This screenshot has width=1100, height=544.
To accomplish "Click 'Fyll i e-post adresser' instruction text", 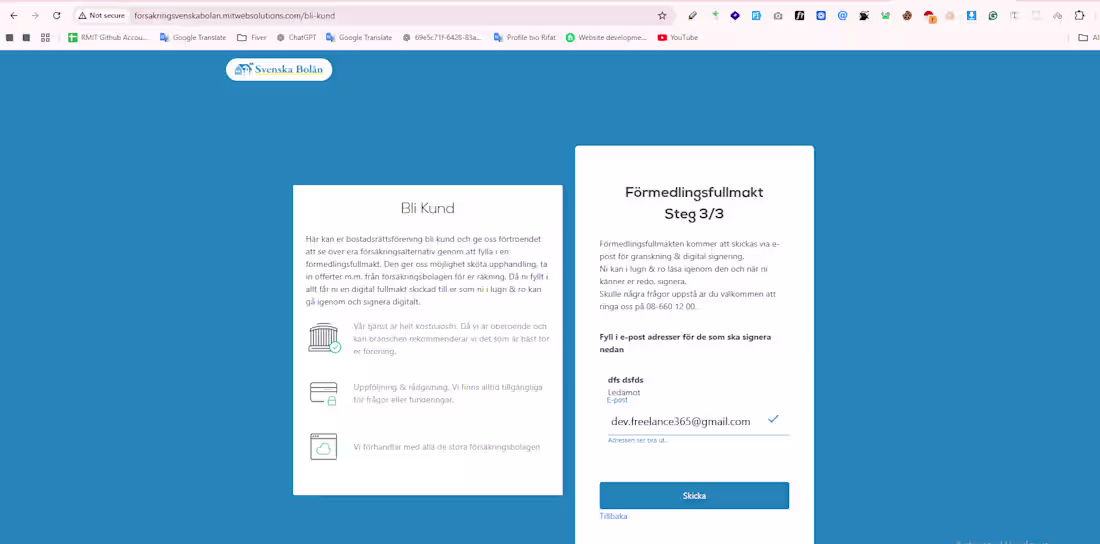I will [685, 343].
